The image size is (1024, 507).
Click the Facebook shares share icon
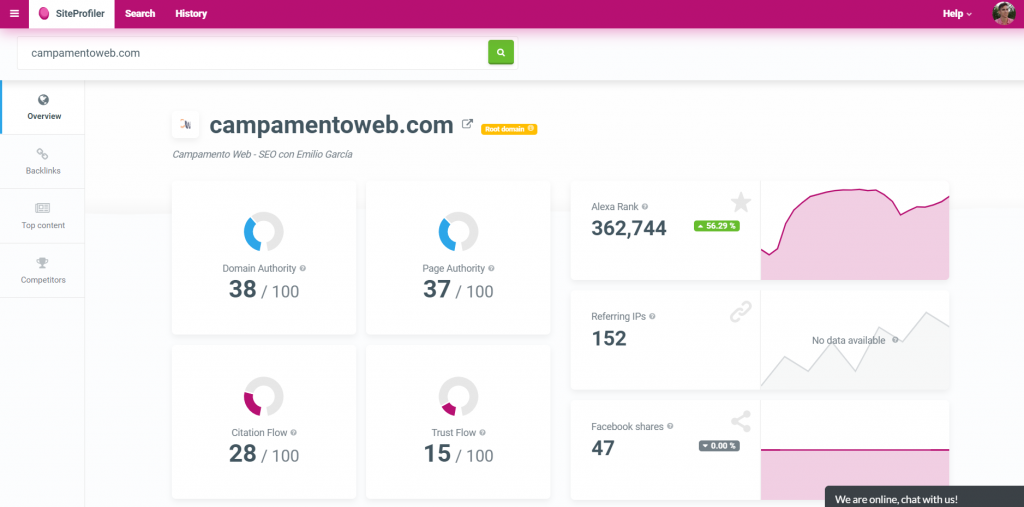point(741,421)
